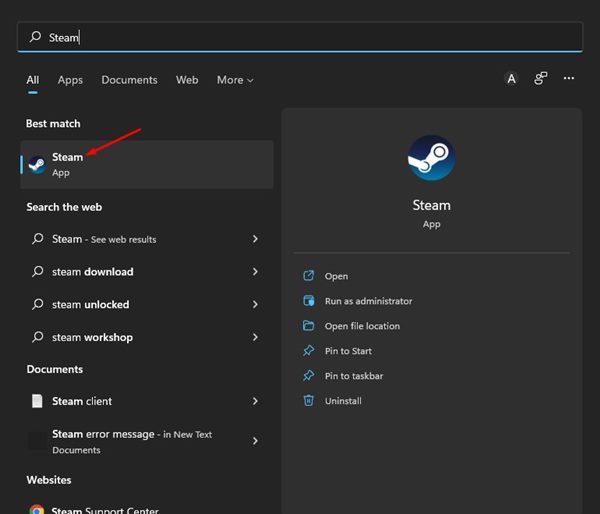Choose Pin to Start option

coord(348,351)
